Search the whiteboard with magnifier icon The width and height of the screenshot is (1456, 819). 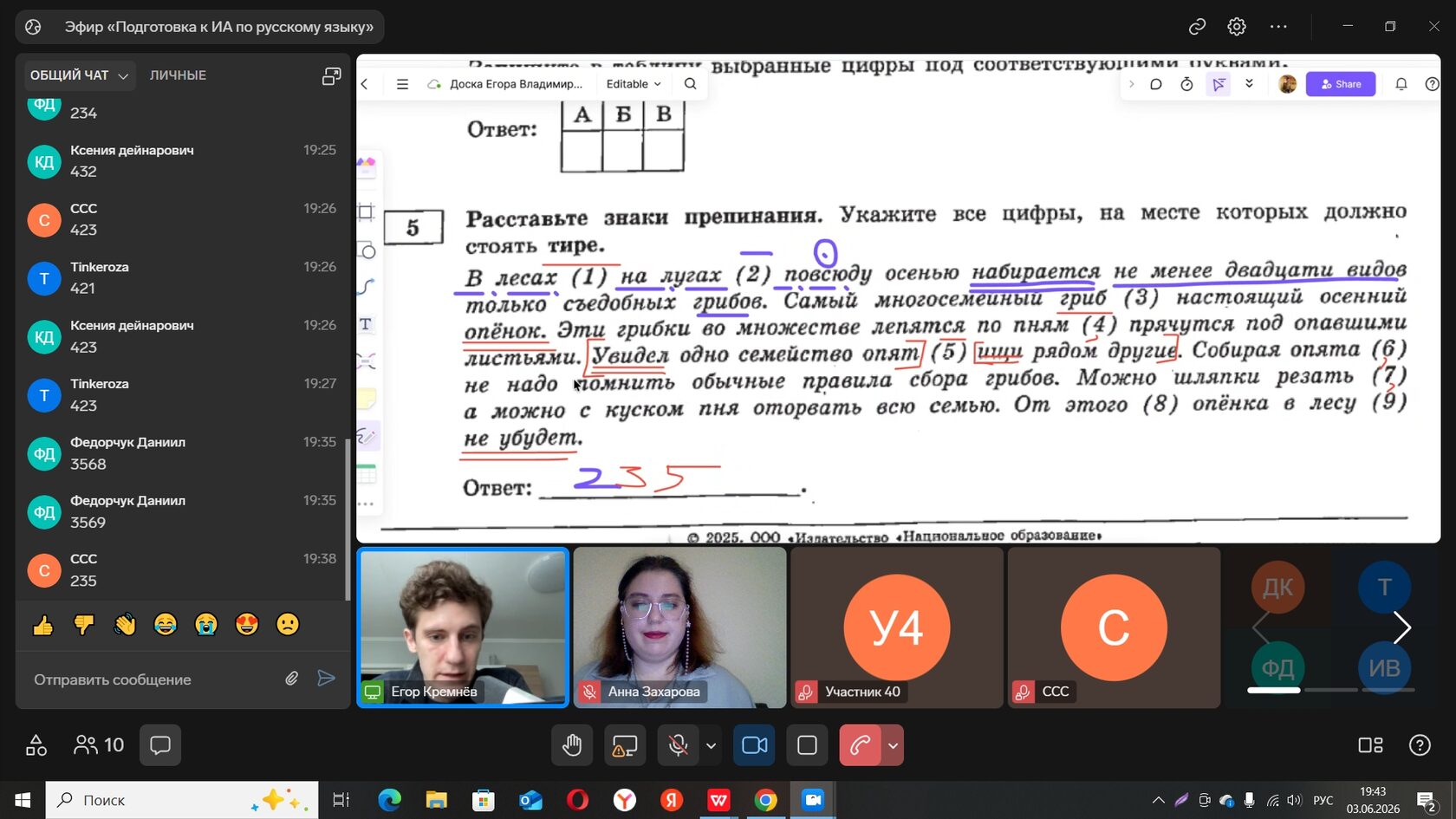pyautogui.click(x=691, y=84)
